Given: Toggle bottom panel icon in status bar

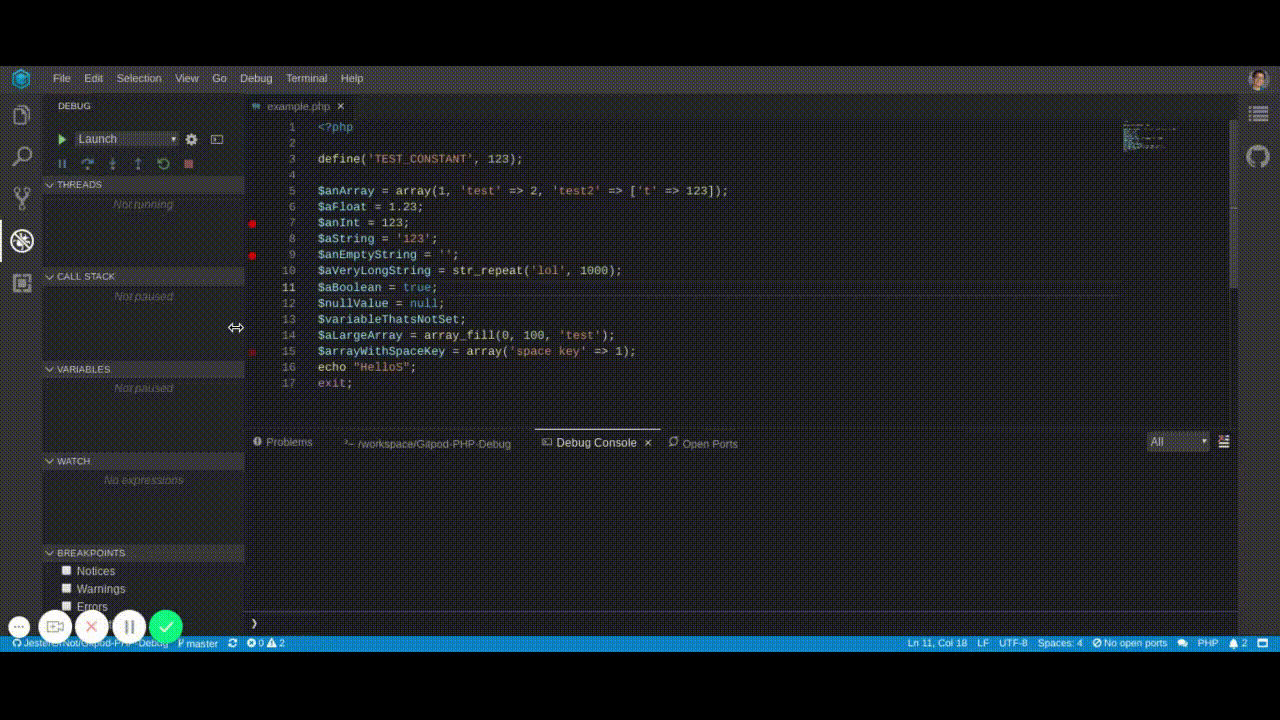Looking at the screenshot, I should click(1263, 643).
